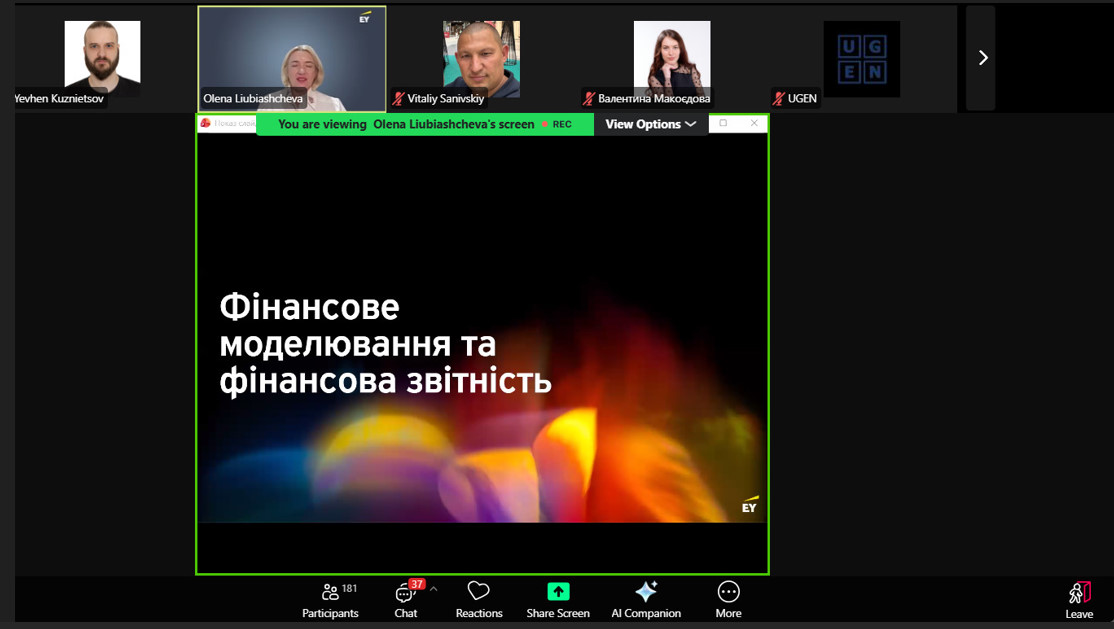The image size is (1114, 629).
Task: Click the slide title 'Фінансове моделювання'
Action: (358, 325)
